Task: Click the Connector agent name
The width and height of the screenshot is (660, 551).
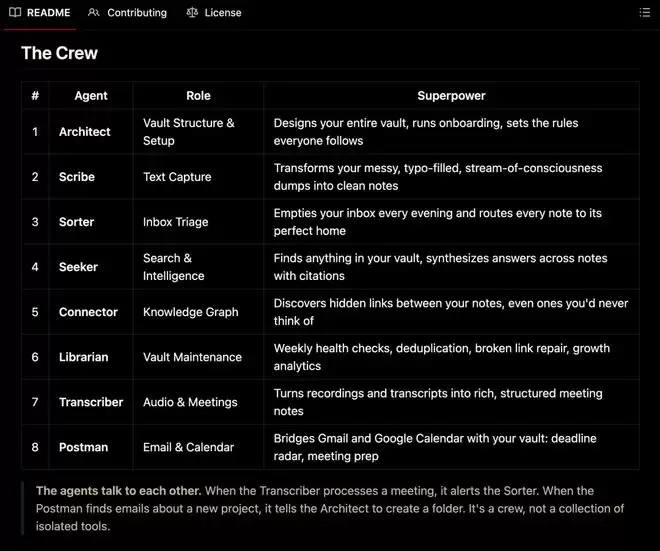Action: point(88,312)
